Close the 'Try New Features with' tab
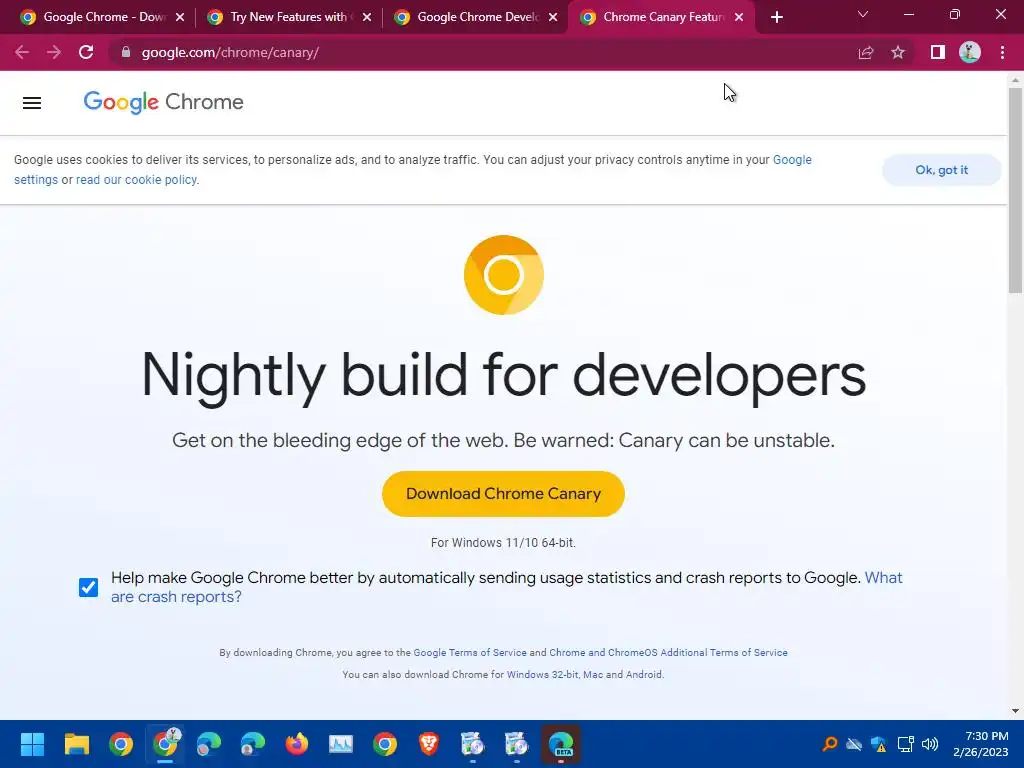This screenshot has height=768, width=1024. tap(367, 17)
